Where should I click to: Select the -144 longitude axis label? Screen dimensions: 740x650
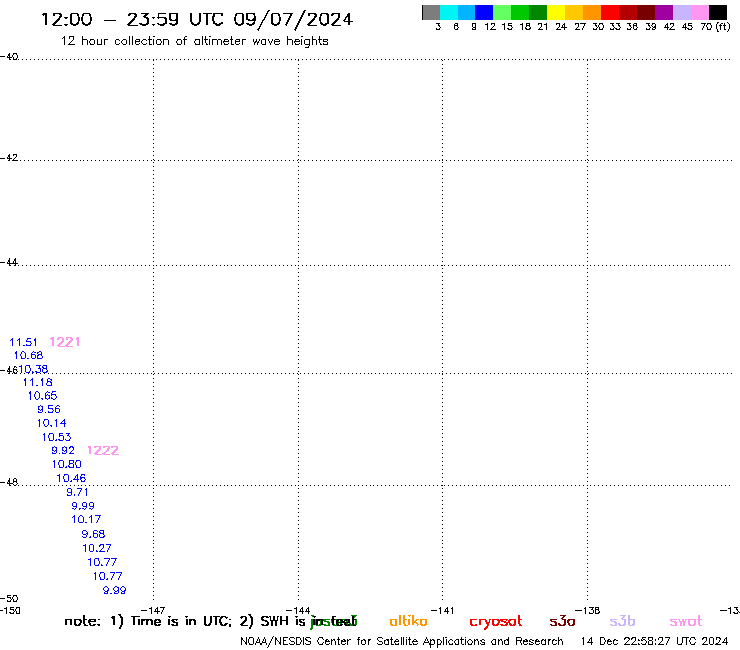[x=298, y=610]
